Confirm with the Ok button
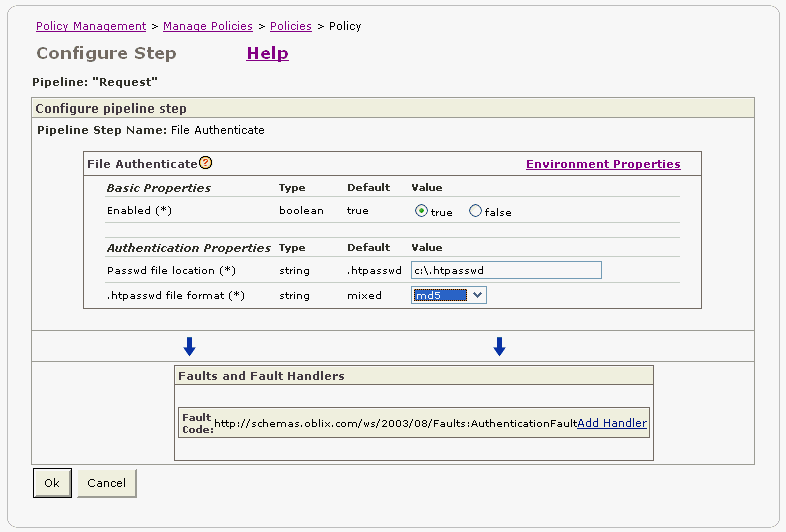Screen dimensions: 786x532 [x=52, y=483]
